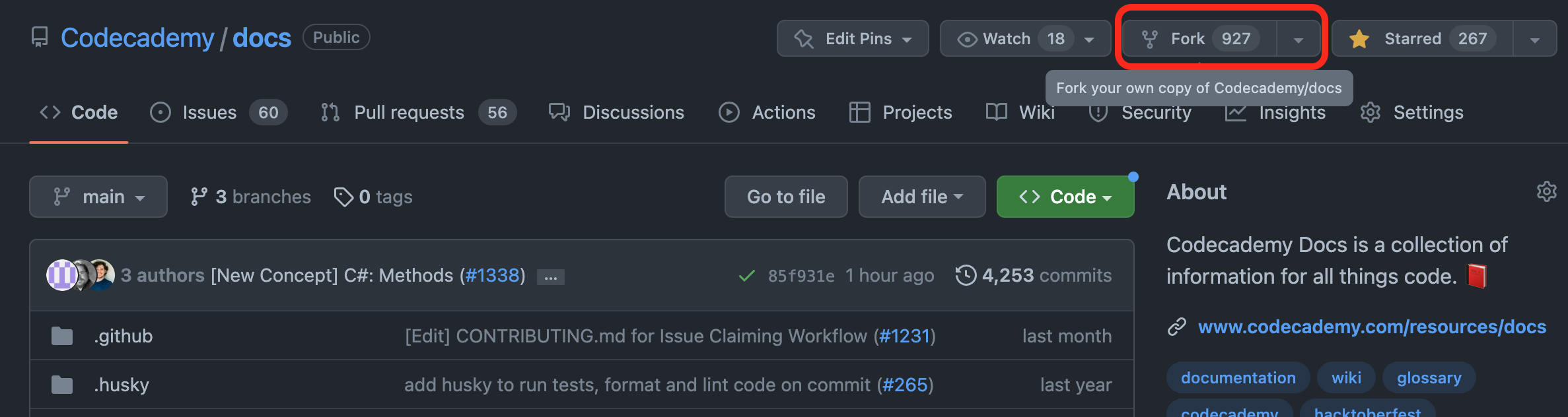Image resolution: width=1568 pixels, height=417 pixels.
Task: Click the tag icon near 0 tags
Action: [x=344, y=196]
